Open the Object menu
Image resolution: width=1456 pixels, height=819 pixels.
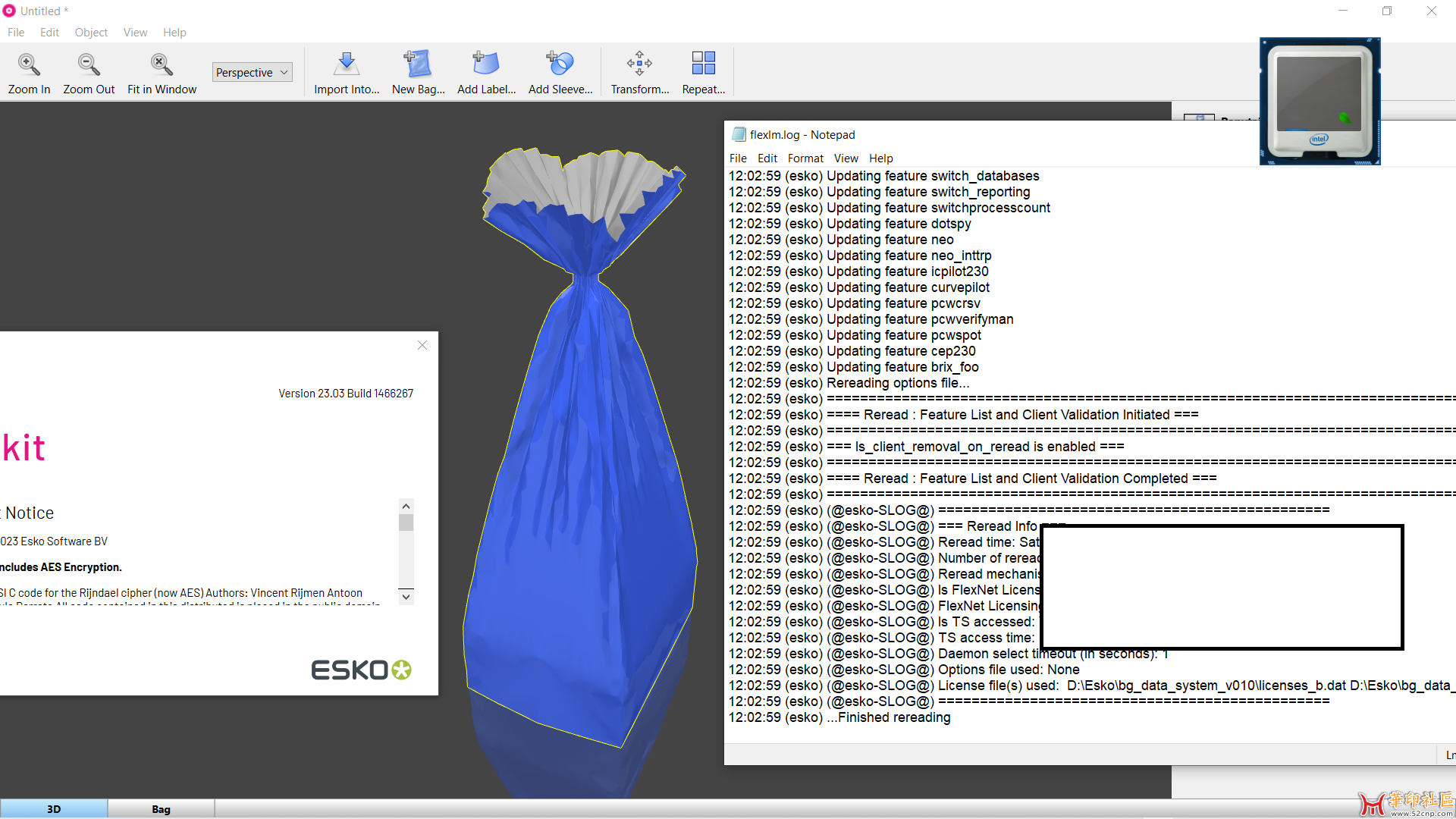point(91,33)
